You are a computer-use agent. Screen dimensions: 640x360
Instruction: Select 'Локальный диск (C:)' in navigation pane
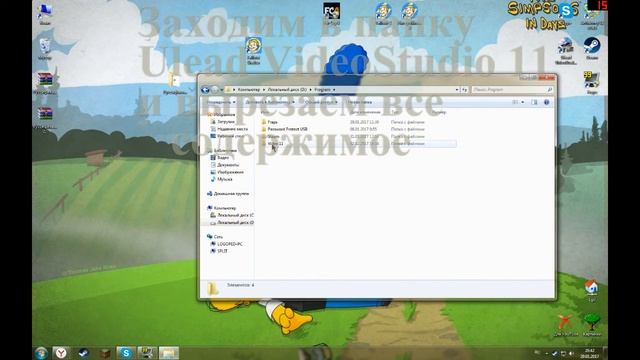click(x=236, y=215)
